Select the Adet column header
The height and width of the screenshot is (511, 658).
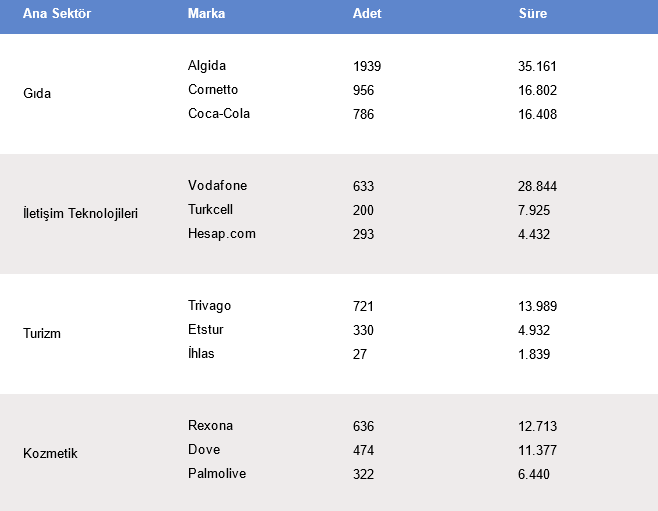367,13
